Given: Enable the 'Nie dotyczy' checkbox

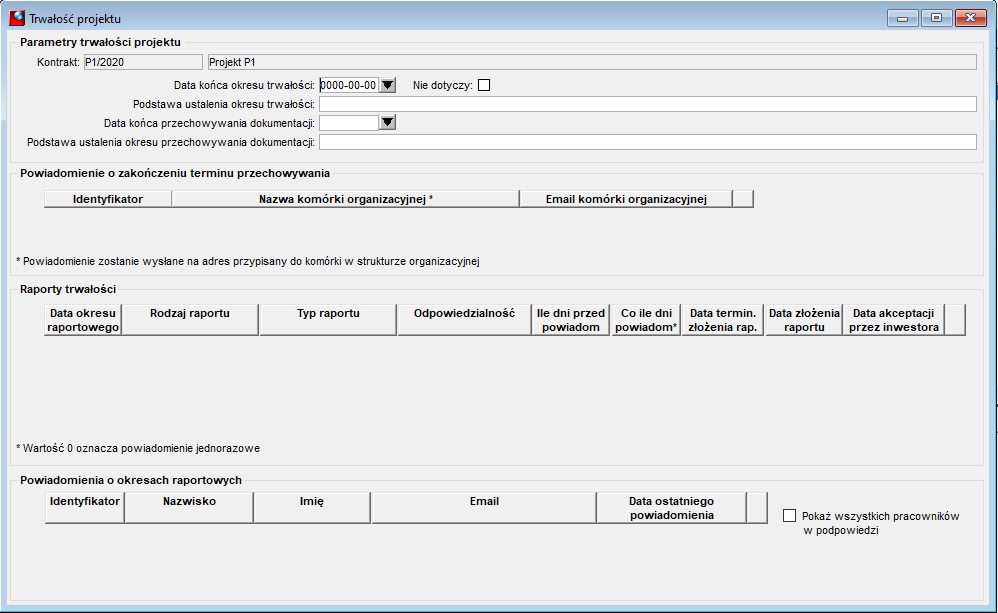Looking at the screenshot, I should tap(484, 85).
